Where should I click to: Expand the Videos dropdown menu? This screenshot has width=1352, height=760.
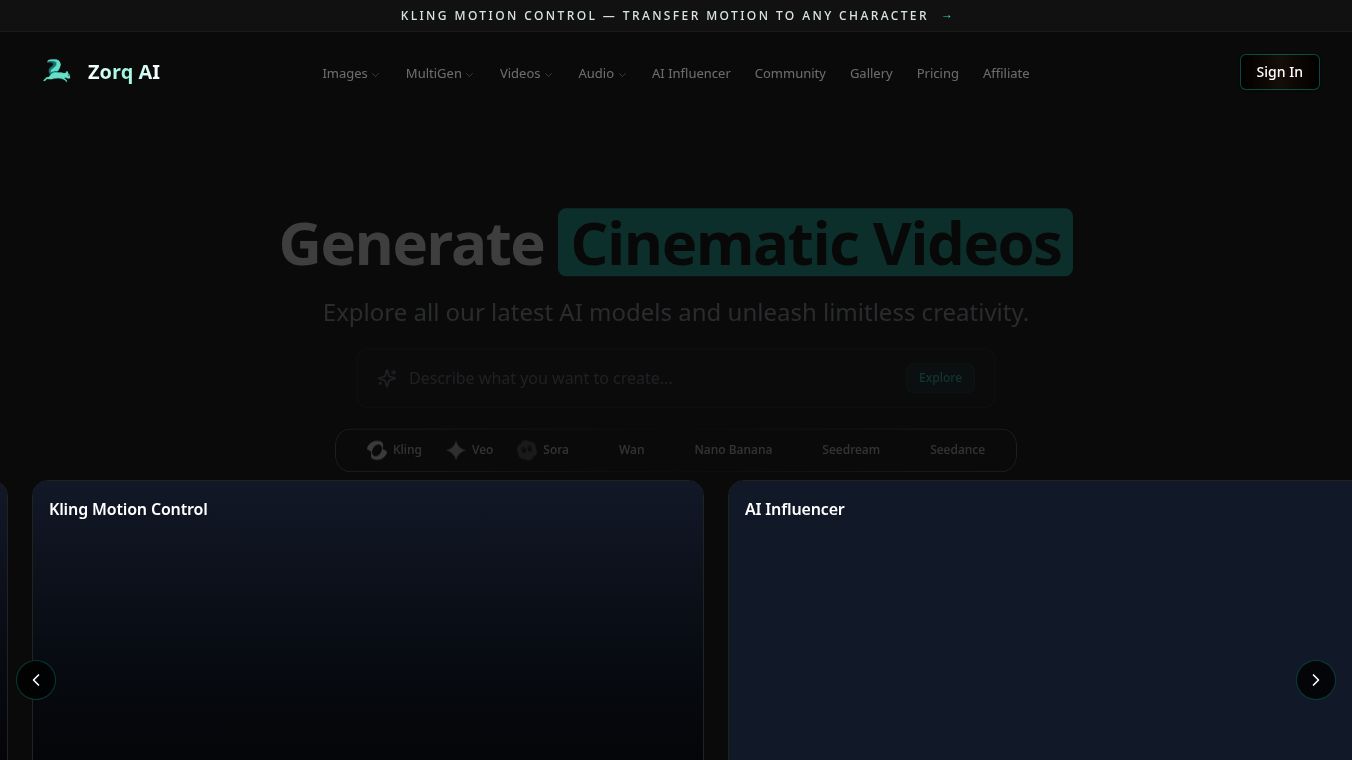[526, 74]
